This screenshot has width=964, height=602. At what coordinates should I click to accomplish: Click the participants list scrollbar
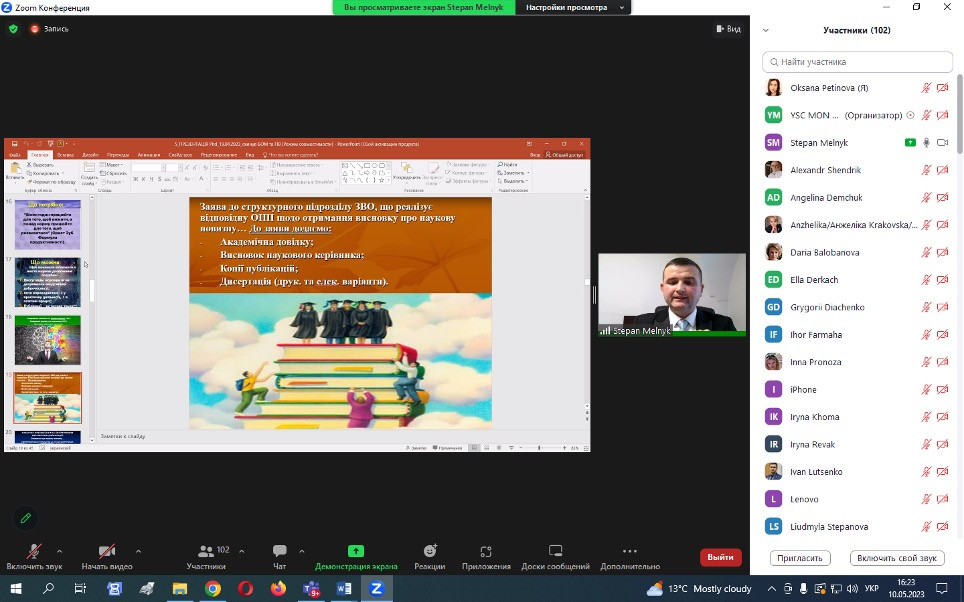(x=960, y=114)
